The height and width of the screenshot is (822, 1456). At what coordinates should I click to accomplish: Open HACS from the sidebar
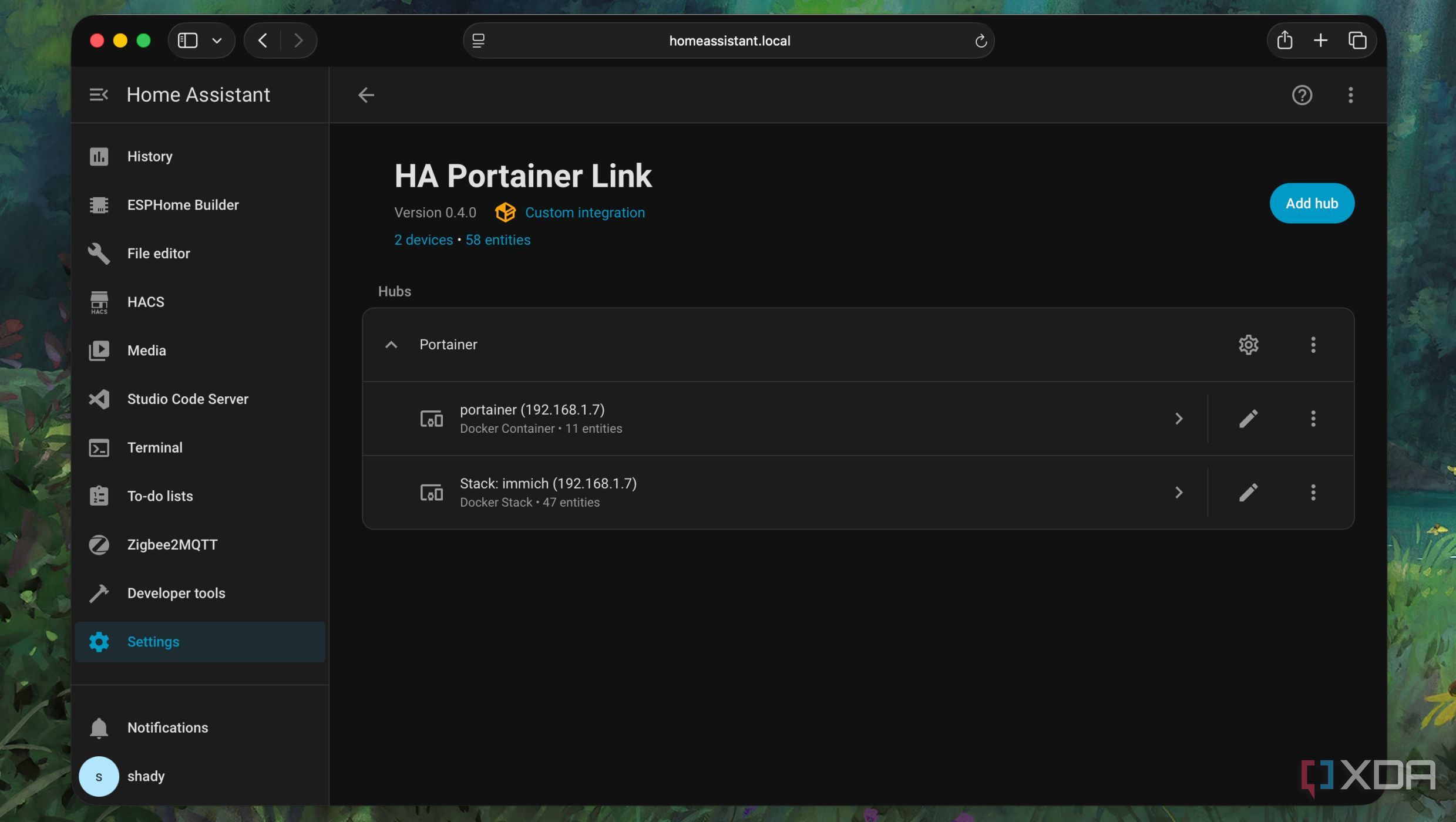146,302
